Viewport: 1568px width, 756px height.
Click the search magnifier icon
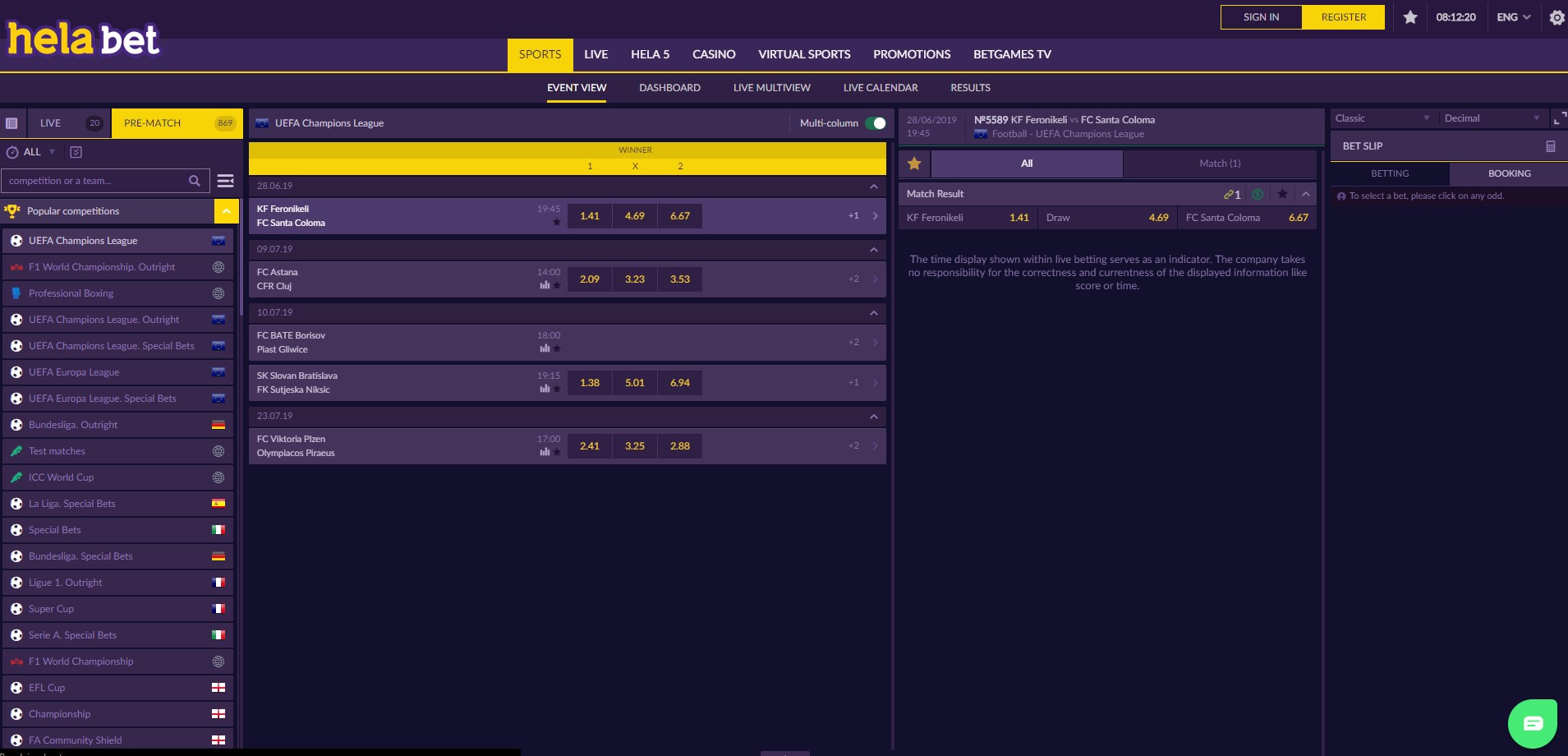coord(195,181)
